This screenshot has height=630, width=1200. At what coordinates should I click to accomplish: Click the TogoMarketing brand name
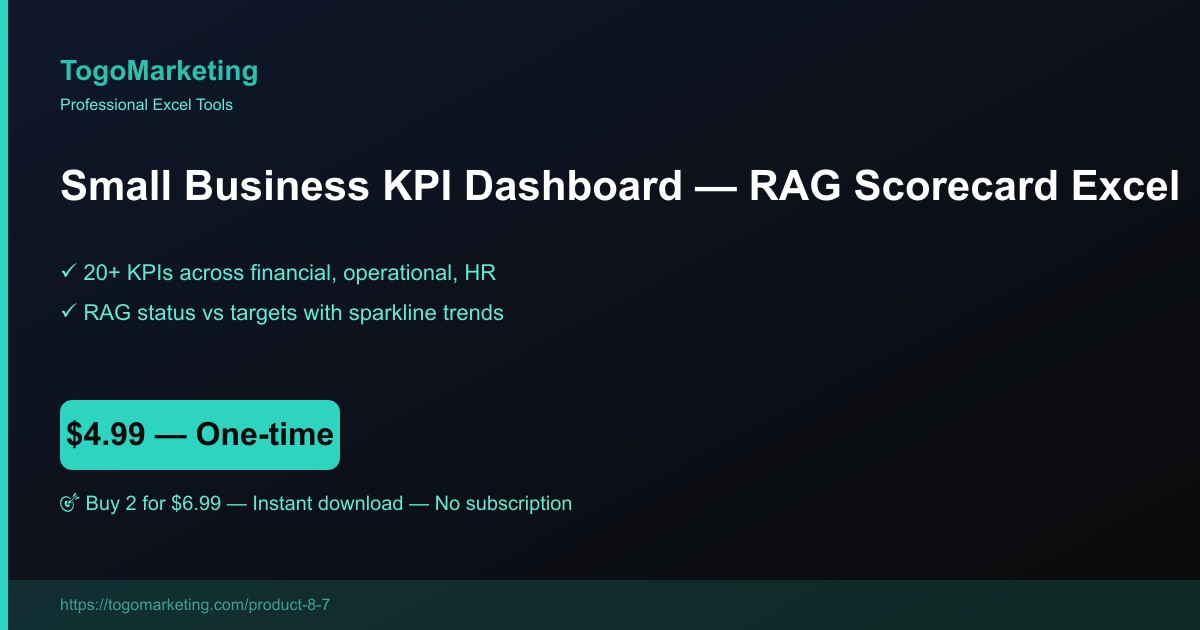point(159,71)
